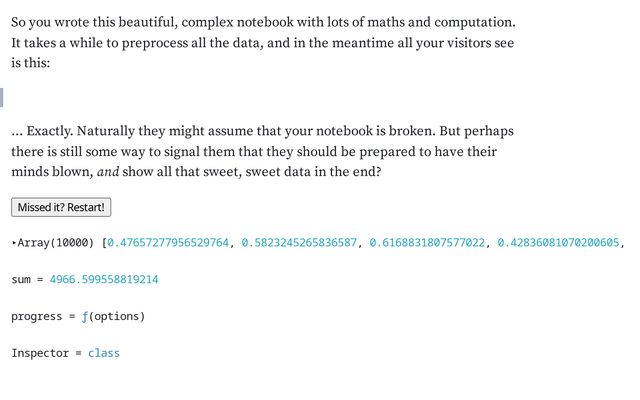Click the "Missed it? Restart!" button

click(61, 207)
